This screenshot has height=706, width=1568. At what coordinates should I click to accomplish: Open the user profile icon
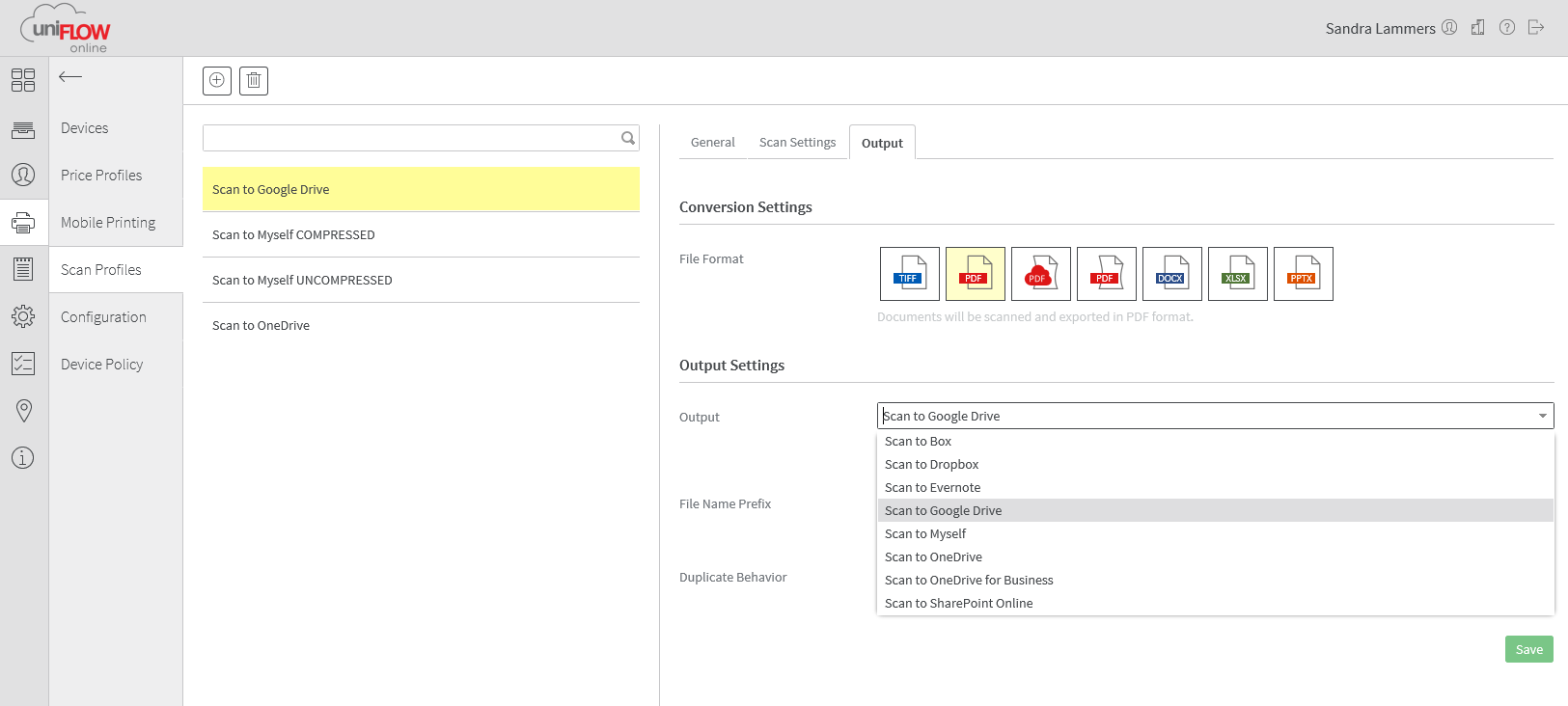(1449, 28)
